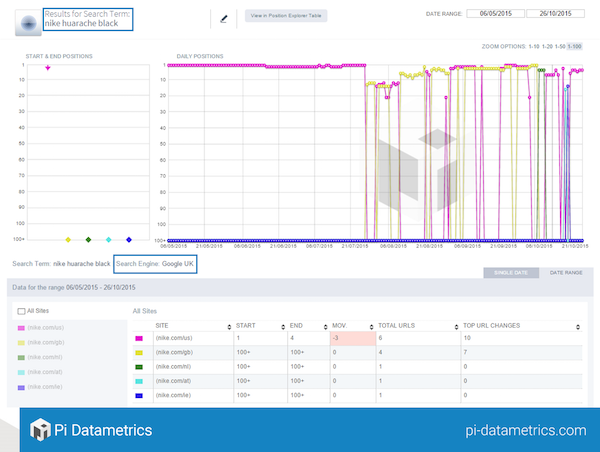Click cyan diamond marker in start/end chart
This screenshot has height=452, width=600.
tap(109, 240)
